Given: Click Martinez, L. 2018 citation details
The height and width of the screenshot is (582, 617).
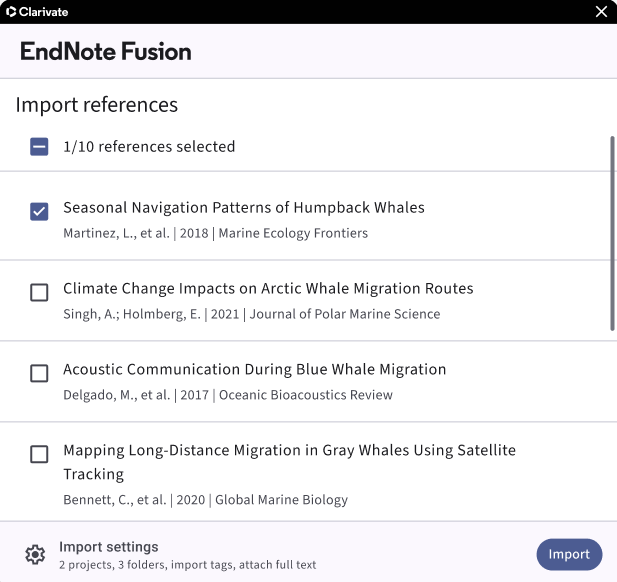Looking at the screenshot, I should pyautogui.click(x=216, y=233).
